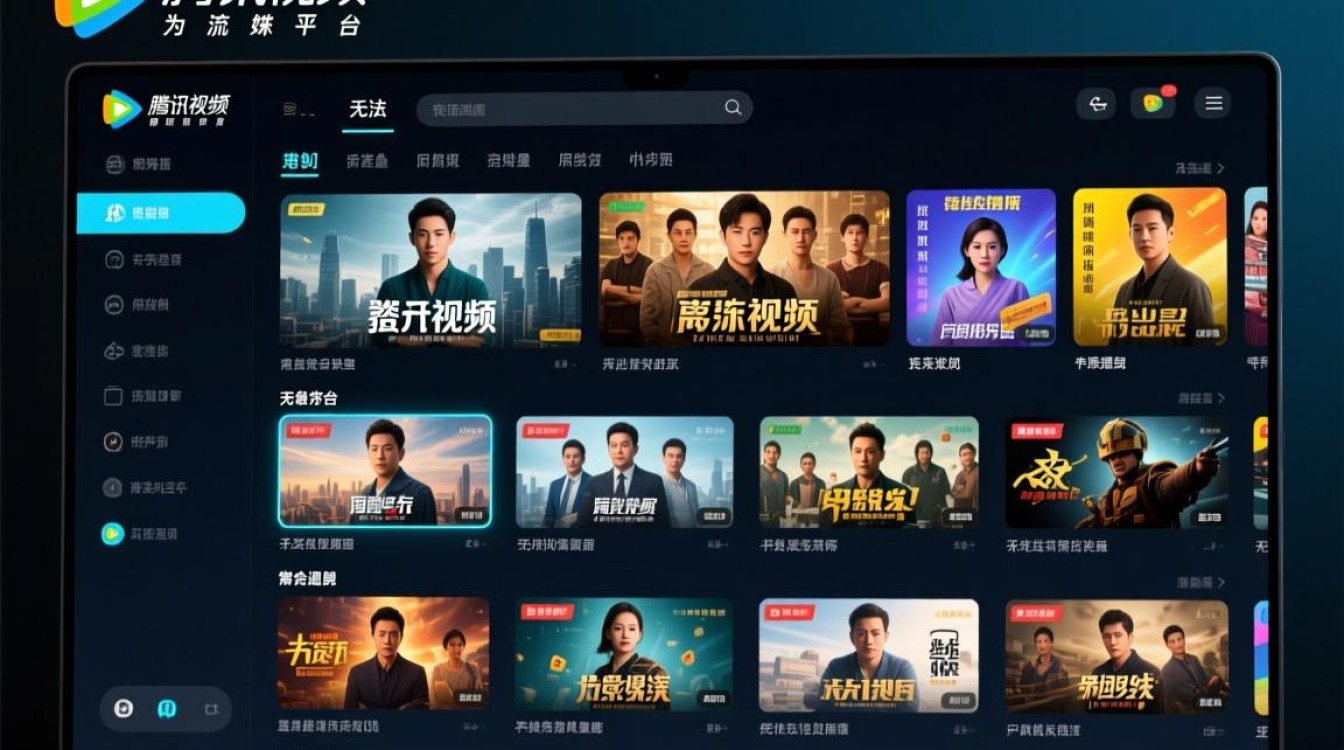
Task: Click the cyan bookmark icon in the bottom sidebar pill
Action: pyautogui.click(x=166, y=709)
